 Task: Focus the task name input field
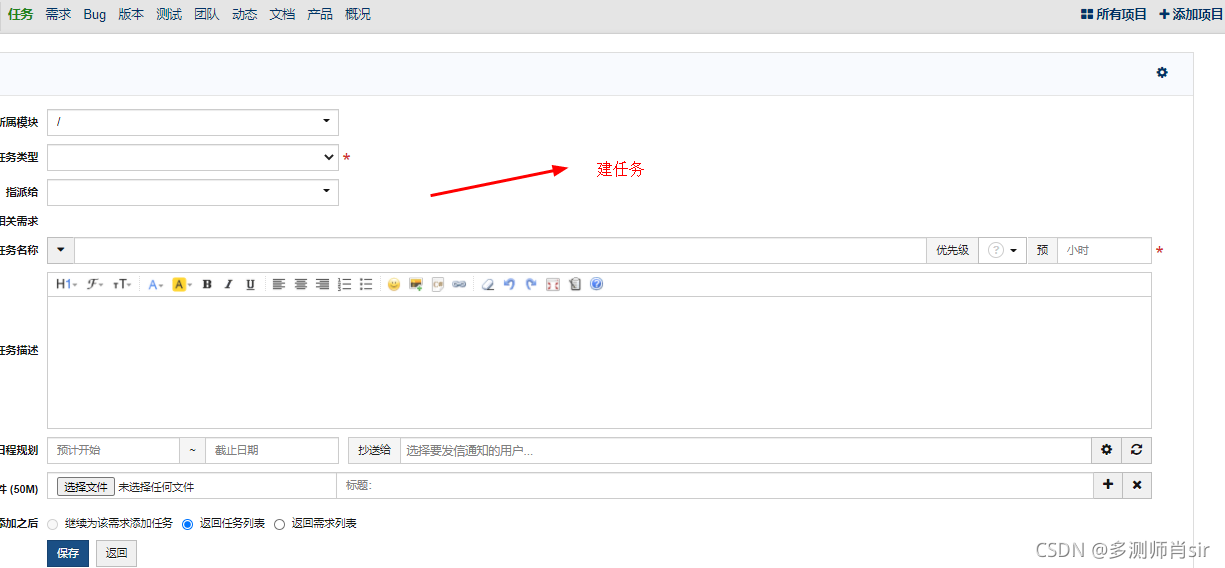[501, 250]
